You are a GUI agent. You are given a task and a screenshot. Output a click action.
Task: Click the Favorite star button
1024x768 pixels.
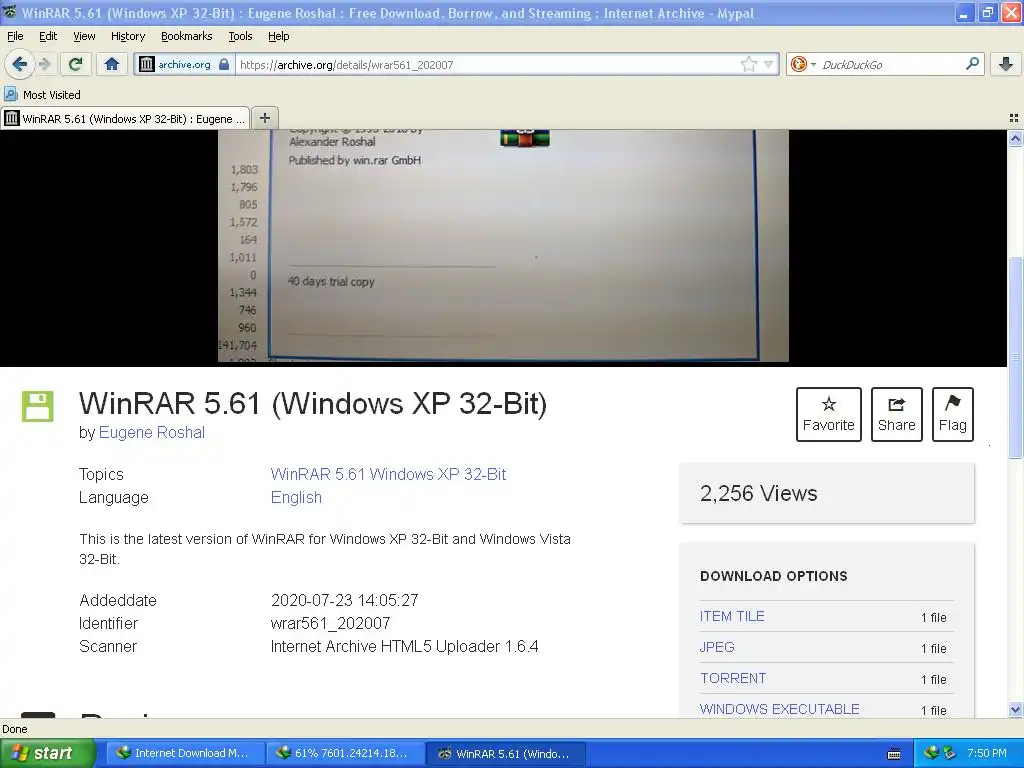click(x=828, y=414)
